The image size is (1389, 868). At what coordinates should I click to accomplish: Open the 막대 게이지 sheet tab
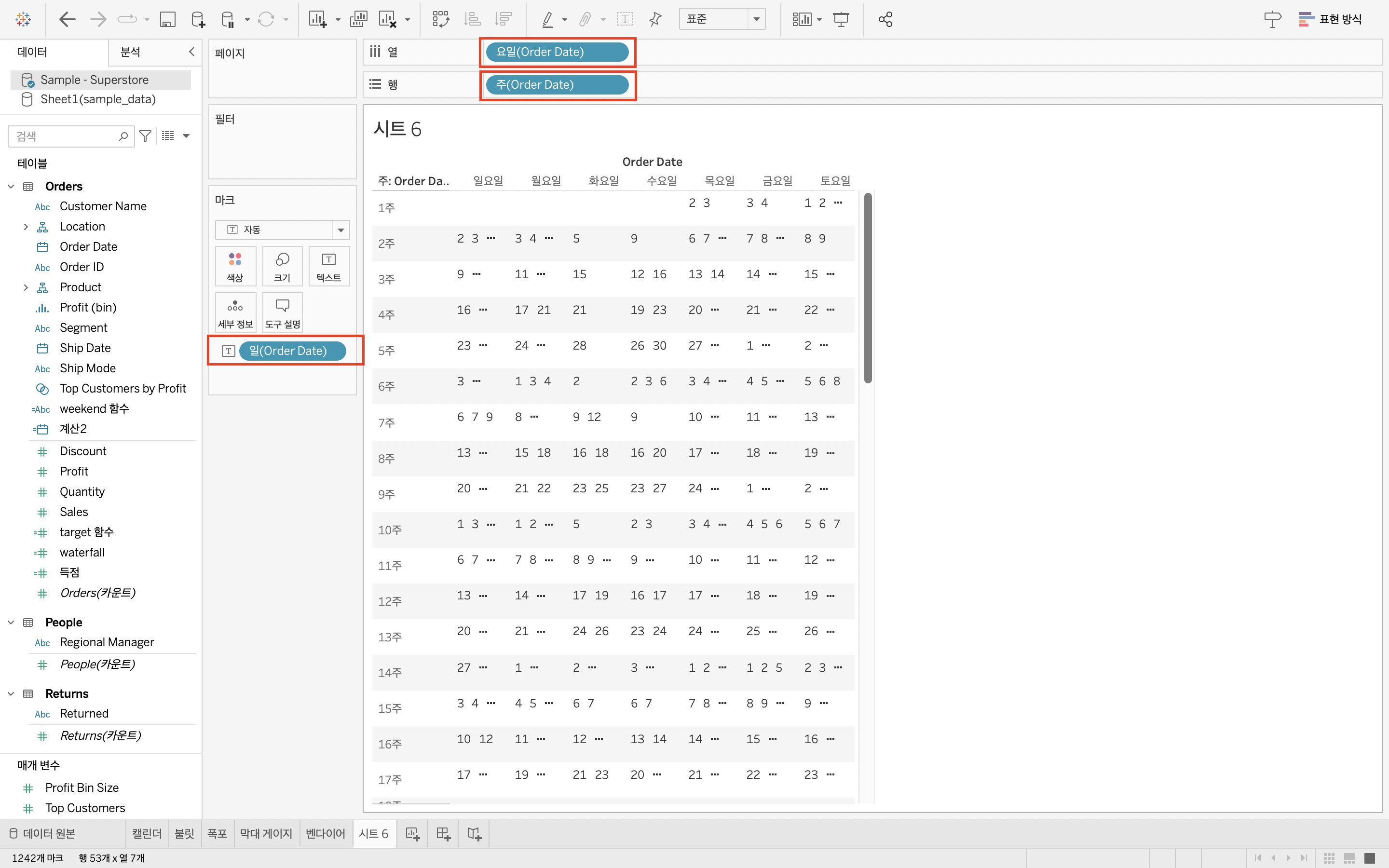coord(266,834)
